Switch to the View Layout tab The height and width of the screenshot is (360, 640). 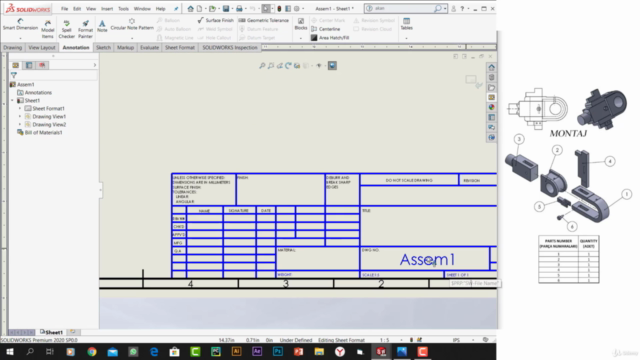coord(42,48)
